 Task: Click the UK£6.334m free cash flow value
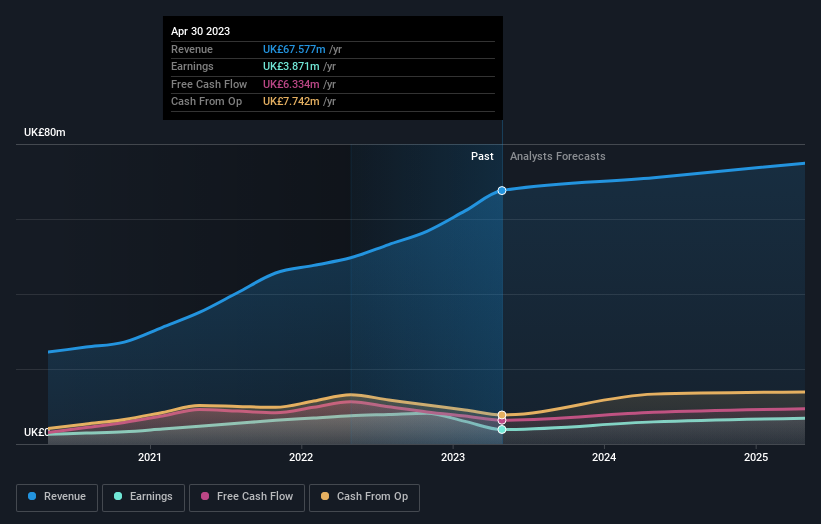coord(291,84)
